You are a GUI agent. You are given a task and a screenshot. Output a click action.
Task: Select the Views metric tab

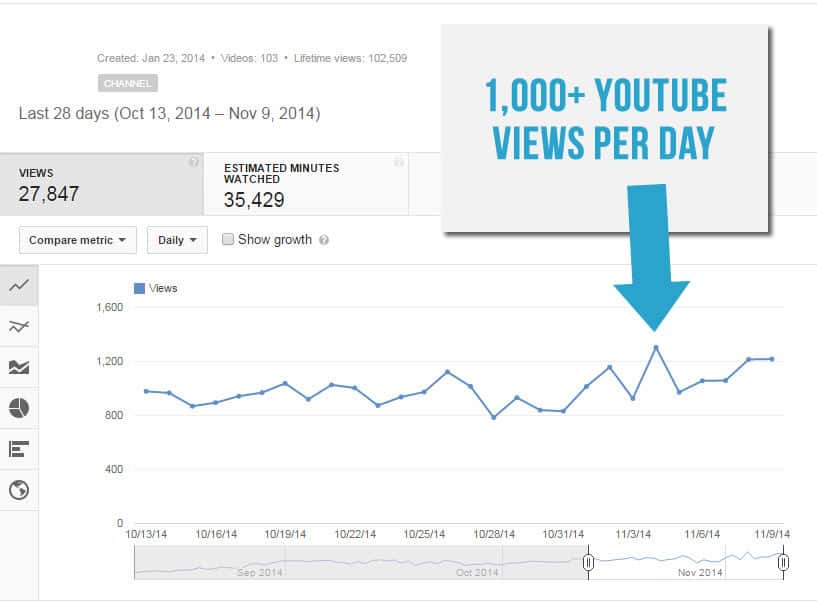tap(102, 185)
